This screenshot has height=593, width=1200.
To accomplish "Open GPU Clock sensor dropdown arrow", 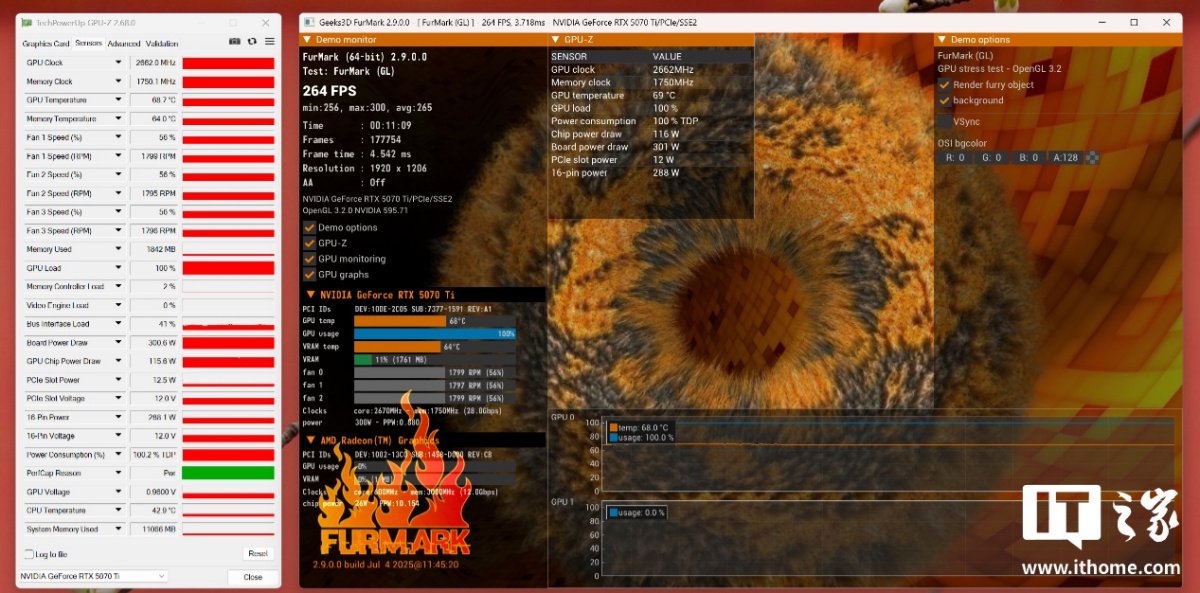I will point(119,63).
